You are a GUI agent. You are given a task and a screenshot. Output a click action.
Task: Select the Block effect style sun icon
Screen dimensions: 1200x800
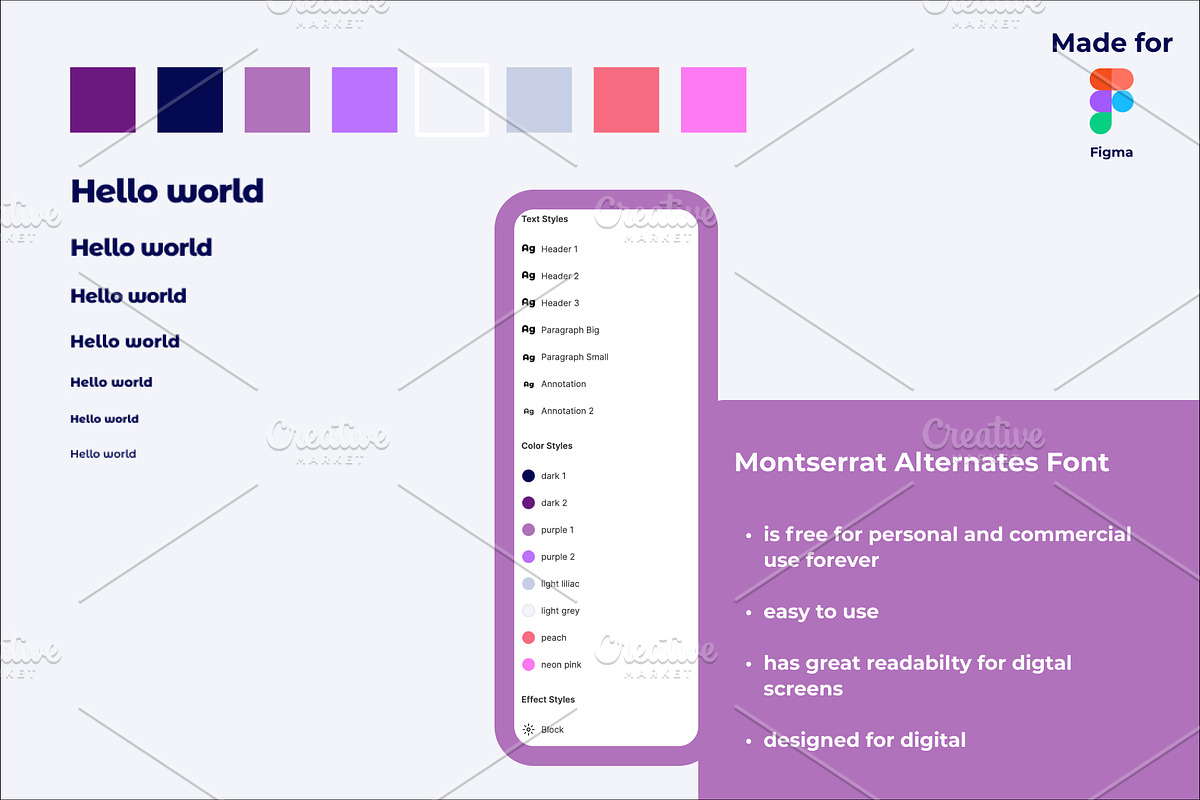(x=529, y=730)
